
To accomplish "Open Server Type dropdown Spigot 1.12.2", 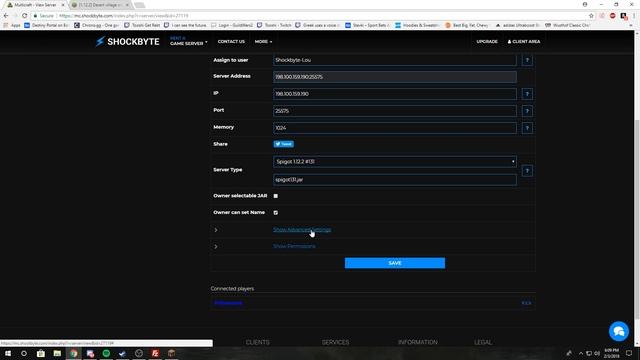I will pyautogui.click(x=395, y=162).
